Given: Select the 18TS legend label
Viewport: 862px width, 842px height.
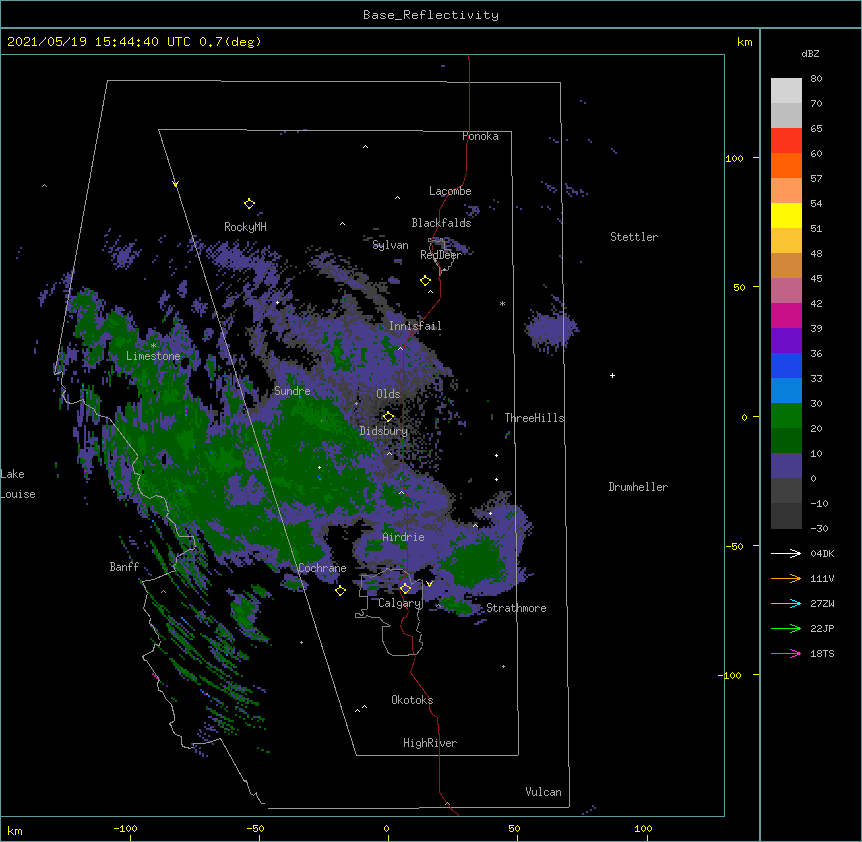Looking at the screenshot, I should [822, 653].
